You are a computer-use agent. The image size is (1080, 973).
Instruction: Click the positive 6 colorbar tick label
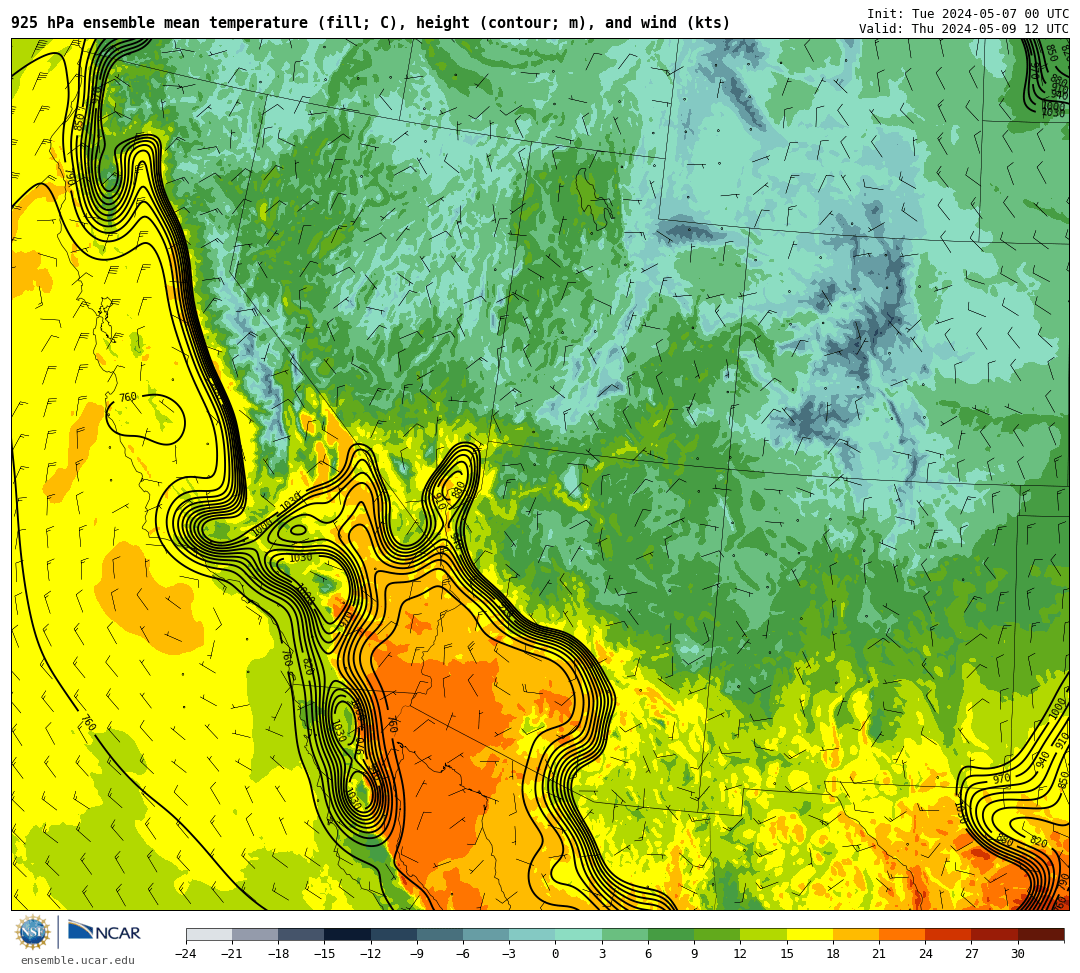point(648,954)
